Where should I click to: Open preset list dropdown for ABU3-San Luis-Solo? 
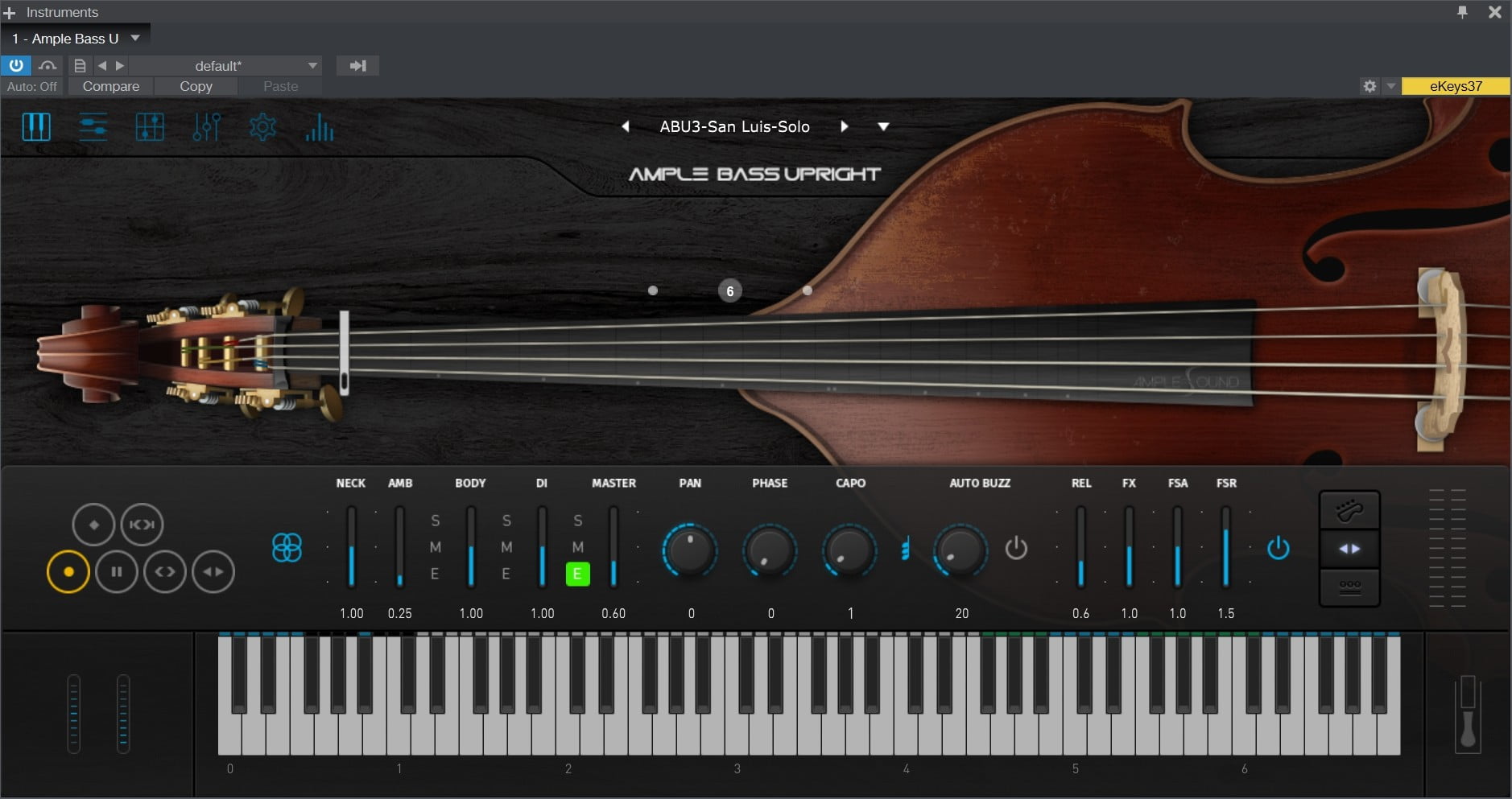click(883, 126)
